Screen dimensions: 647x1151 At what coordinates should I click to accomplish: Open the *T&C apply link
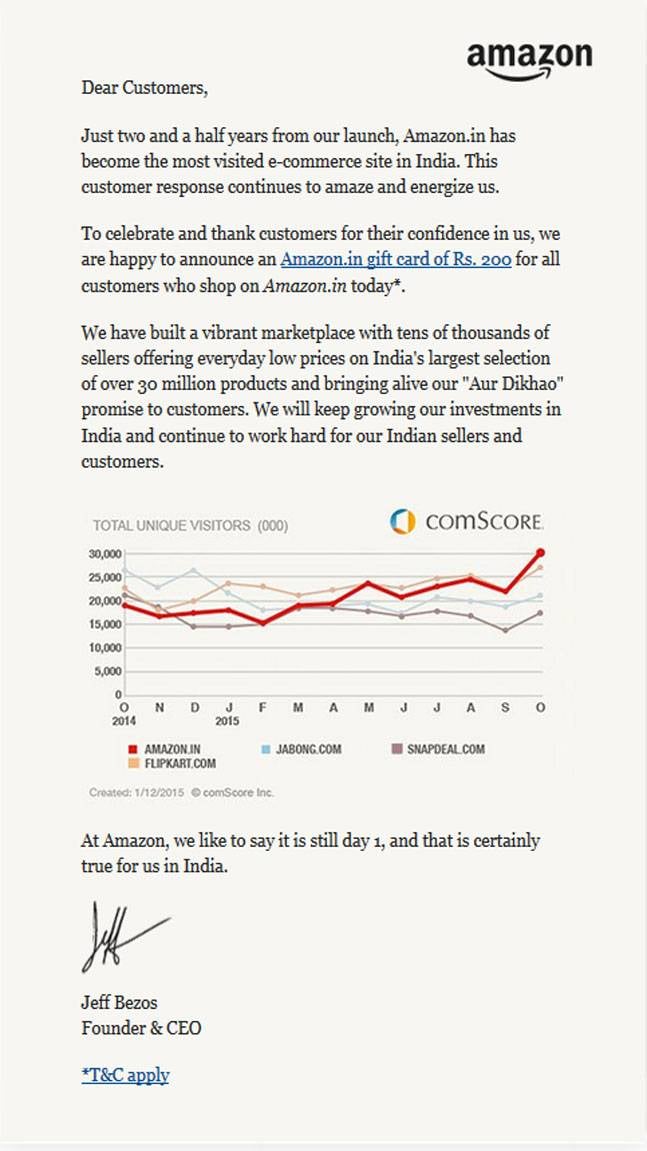(126, 1075)
